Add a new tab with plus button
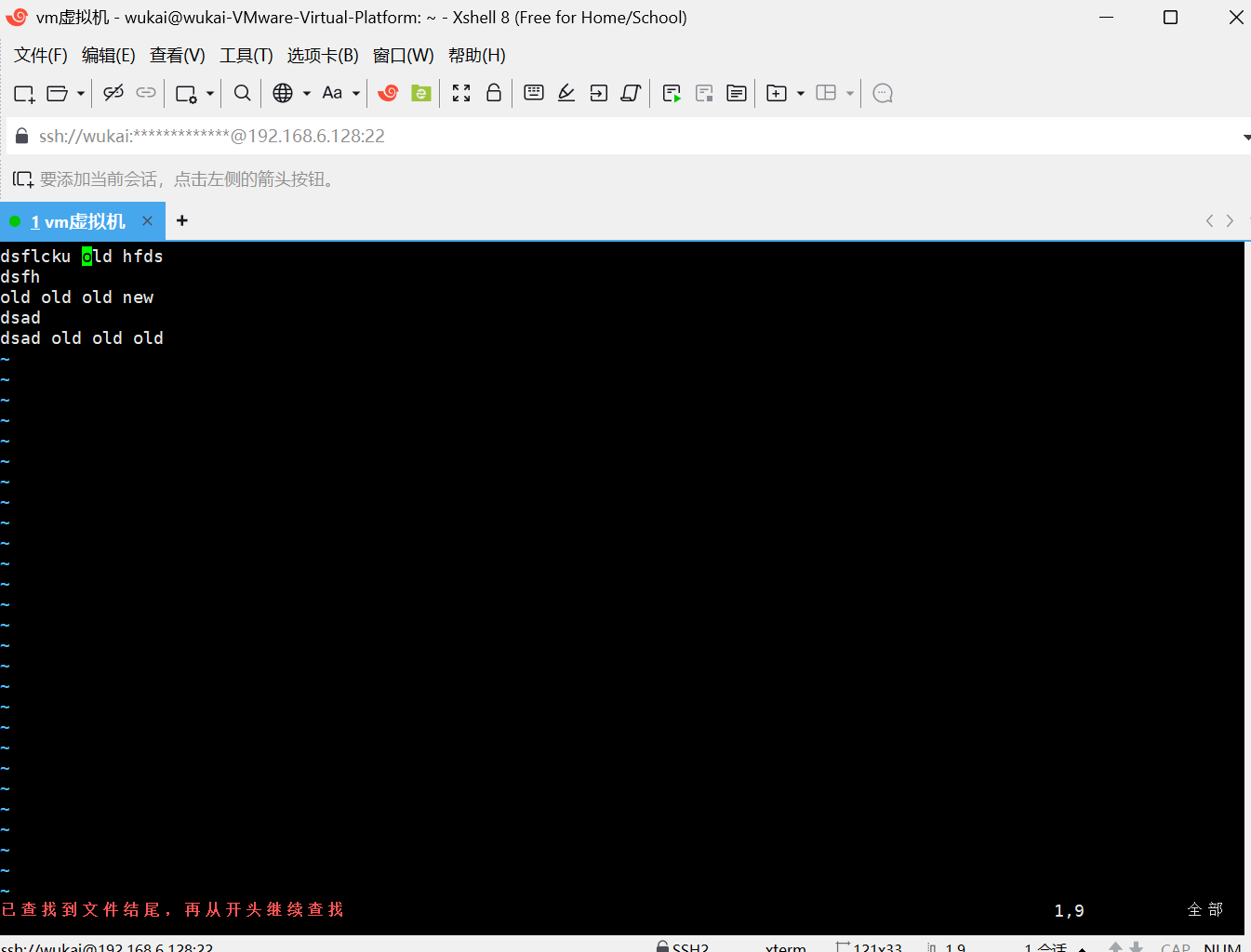Image resolution: width=1251 pixels, height=952 pixels. pos(182,220)
